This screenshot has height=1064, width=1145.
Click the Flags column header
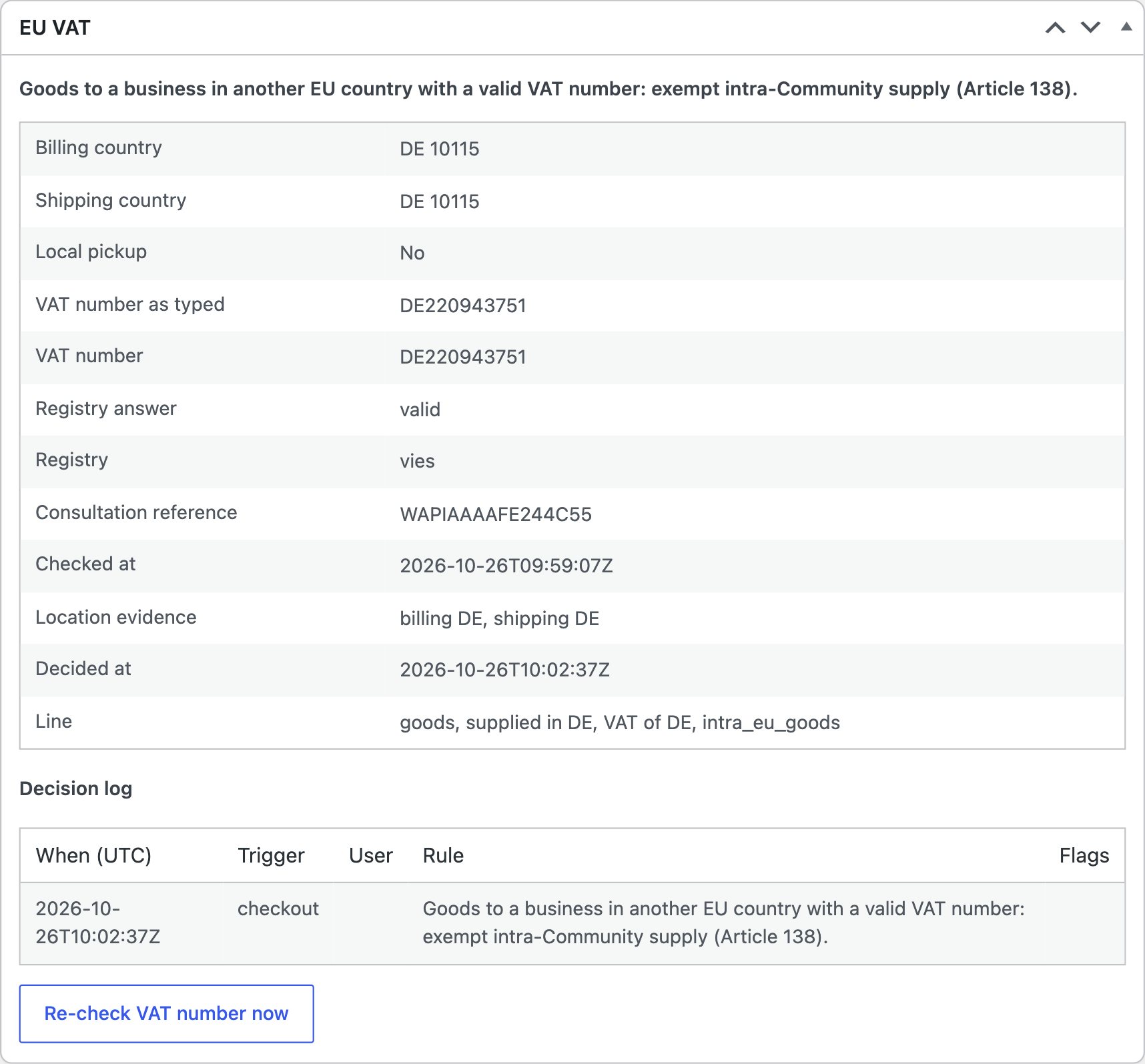click(x=1084, y=855)
